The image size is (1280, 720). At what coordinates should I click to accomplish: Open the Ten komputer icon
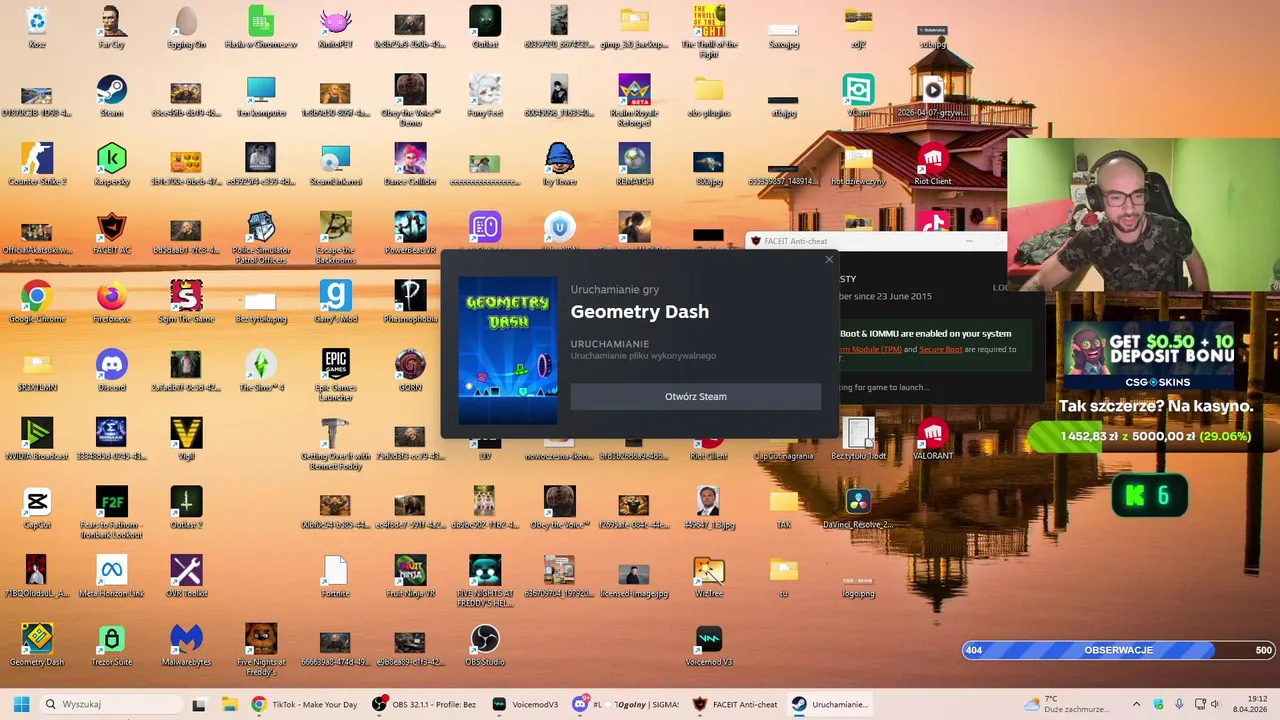pos(261,96)
